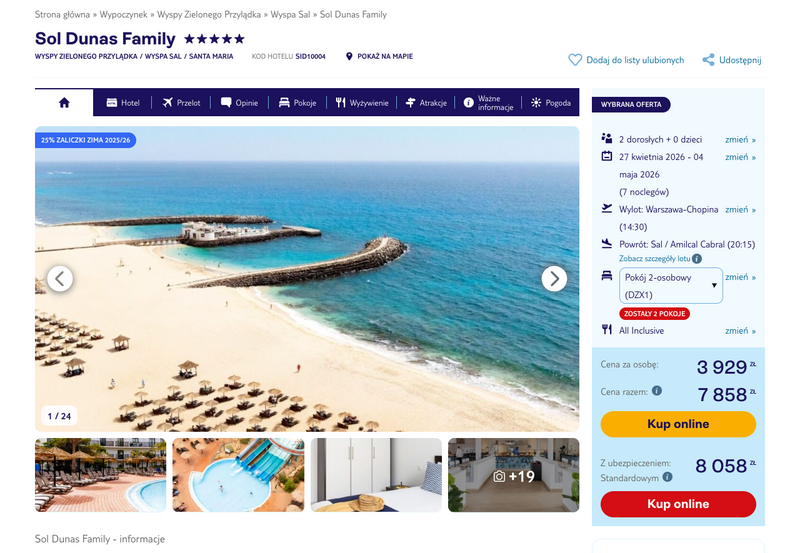The image size is (800, 553).
Task: Click info icon beside Cena razem
Action: point(657,391)
